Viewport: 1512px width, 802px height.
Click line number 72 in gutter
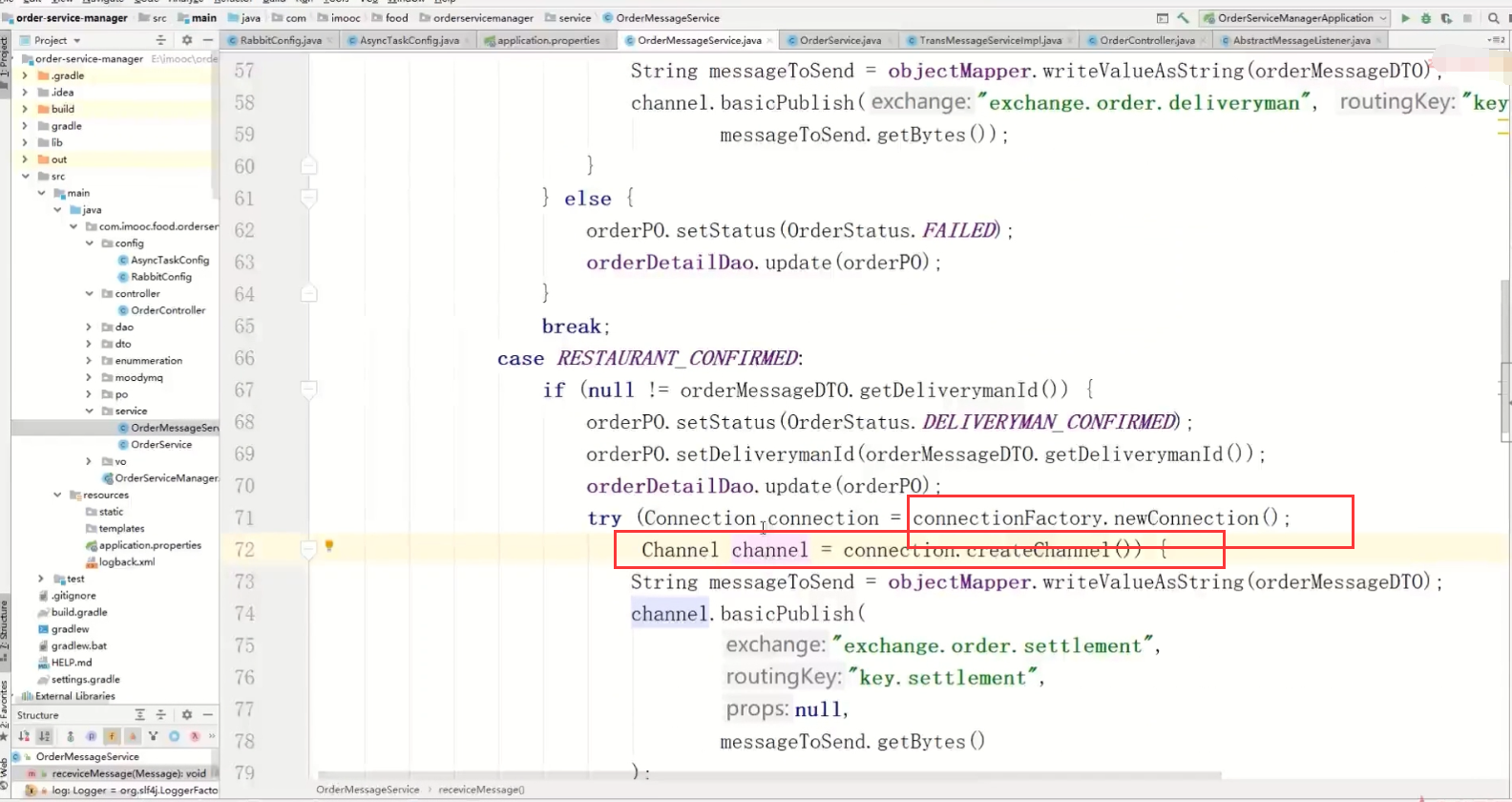tap(245, 550)
